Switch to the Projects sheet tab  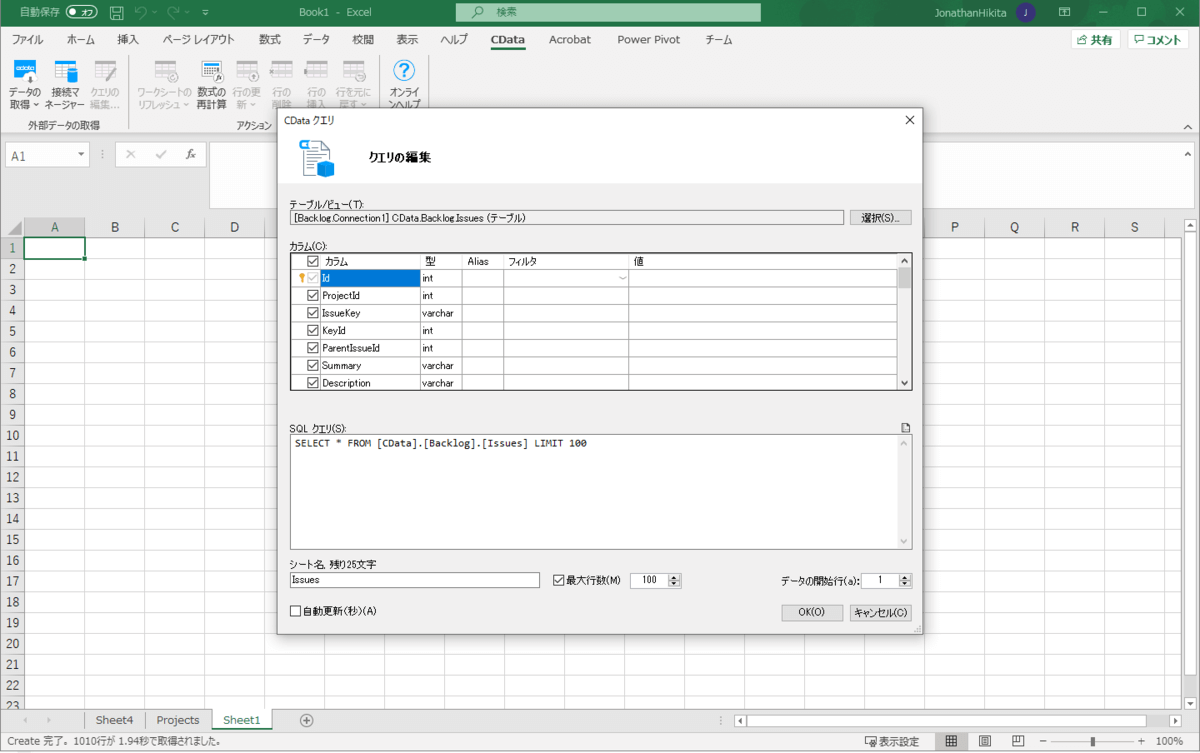(x=178, y=720)
